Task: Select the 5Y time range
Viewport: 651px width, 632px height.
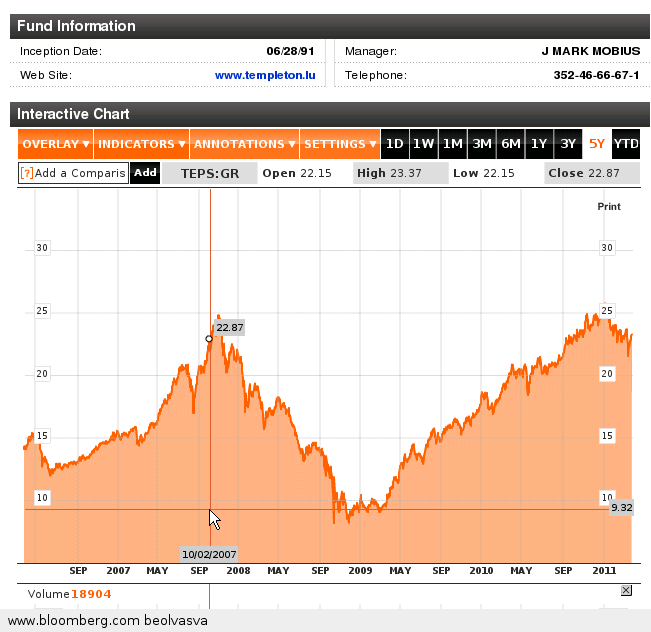Action: click(x=597, y=144)
